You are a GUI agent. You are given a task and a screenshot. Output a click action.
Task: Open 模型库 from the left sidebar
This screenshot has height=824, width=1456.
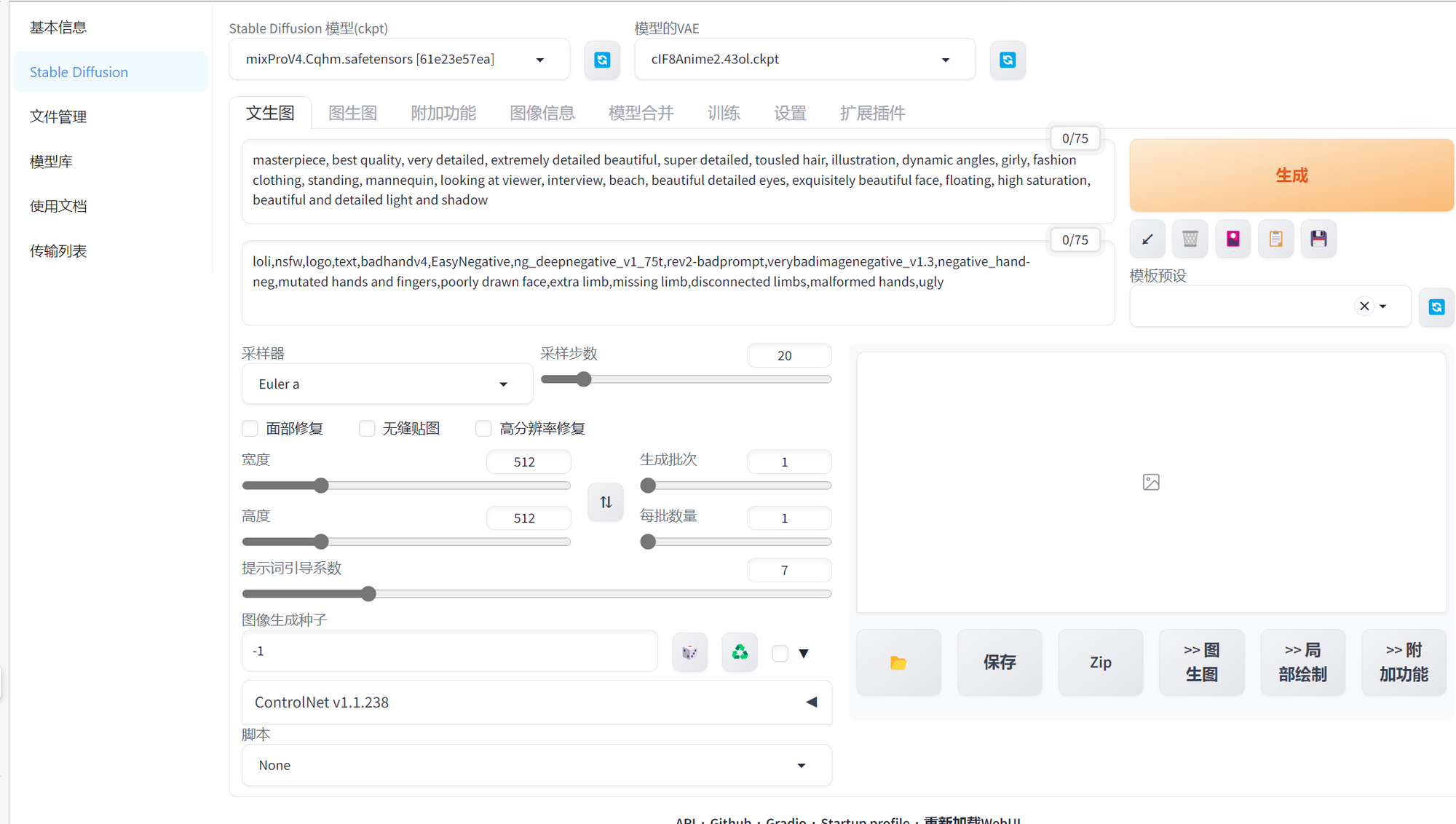coord(51,161)
